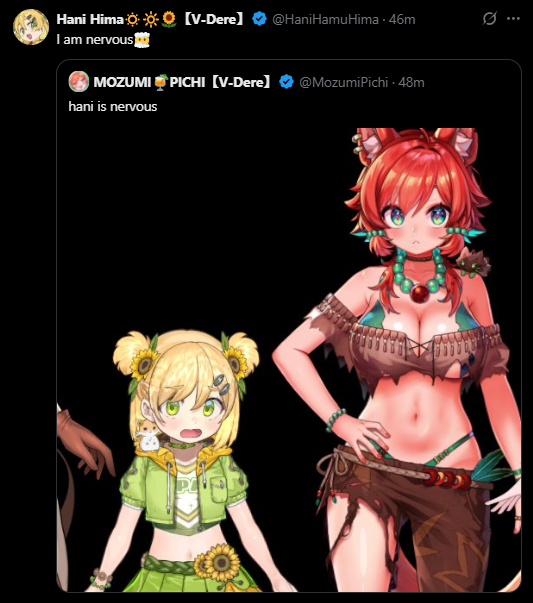
Task: Open Mozumi Pichi's small avatar
Action: pyautogui.click(x=78, y=82)
